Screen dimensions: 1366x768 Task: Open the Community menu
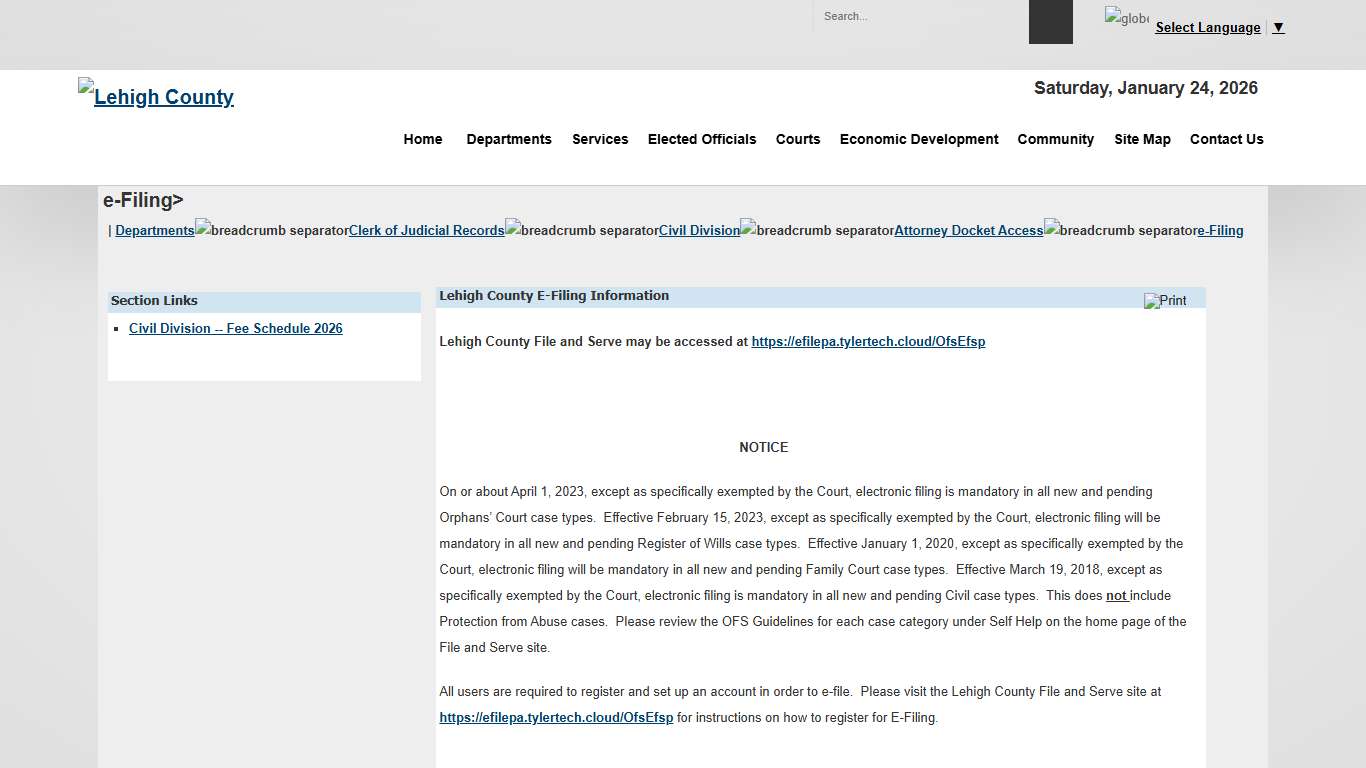click(1055, 139)
